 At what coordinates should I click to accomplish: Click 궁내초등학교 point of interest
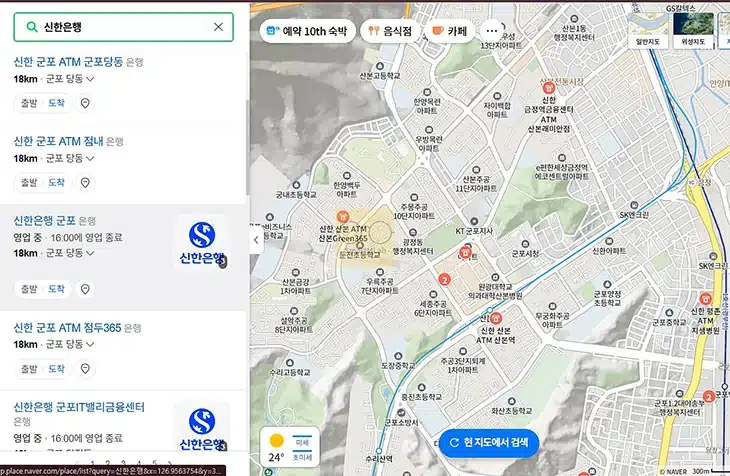pos(296,190)
